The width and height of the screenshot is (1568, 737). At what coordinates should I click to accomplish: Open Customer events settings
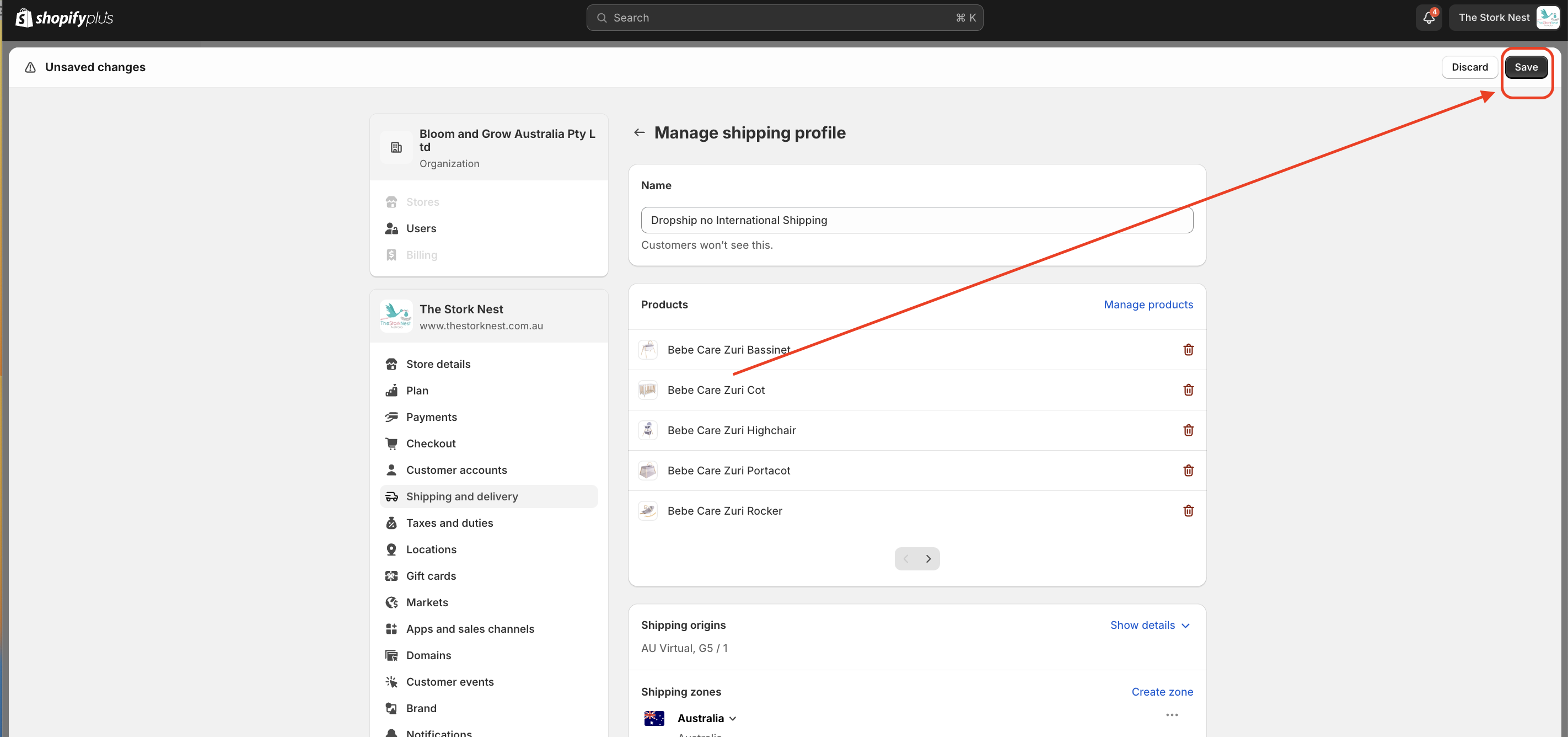point(488,682)
